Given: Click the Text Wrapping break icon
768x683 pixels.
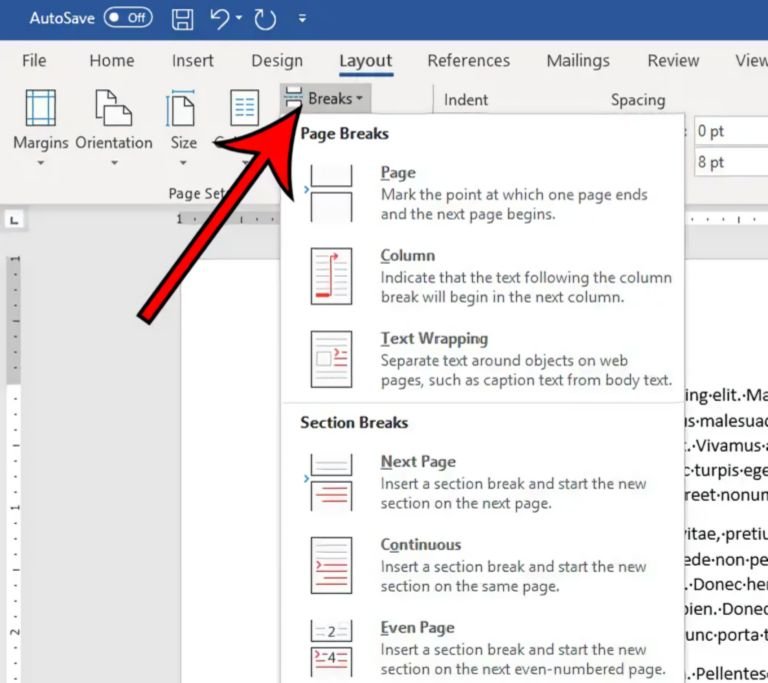Looking at the screenshot, I should pyautogui.click(x=331, y=359).
